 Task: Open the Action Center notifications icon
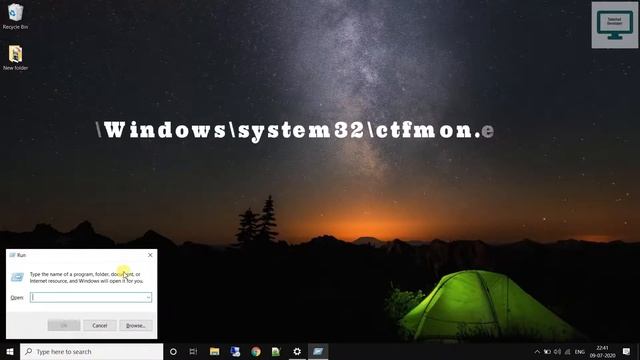click(x=627, y=351)
